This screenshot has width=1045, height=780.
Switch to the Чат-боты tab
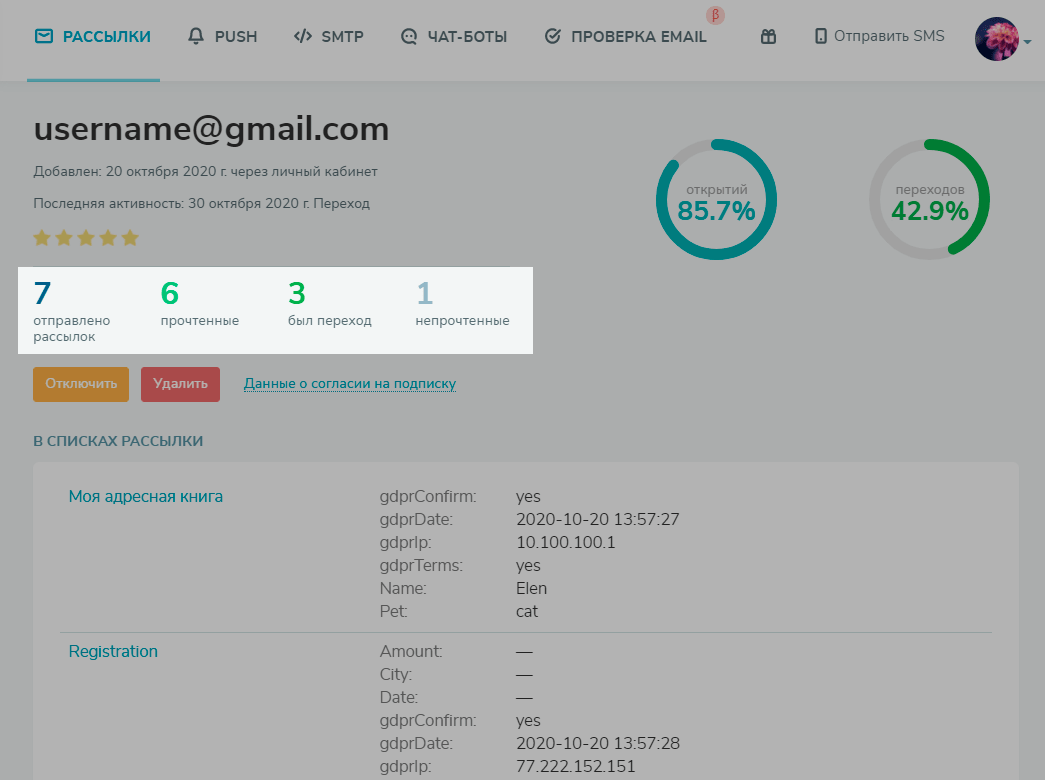point(466,37)
